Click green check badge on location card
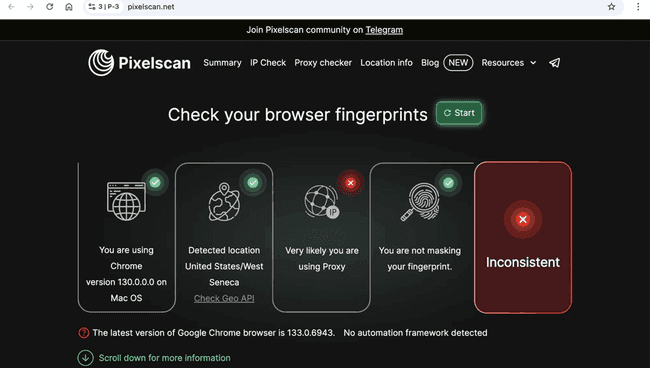The image size is (650, 368). [x=253, y=182]
